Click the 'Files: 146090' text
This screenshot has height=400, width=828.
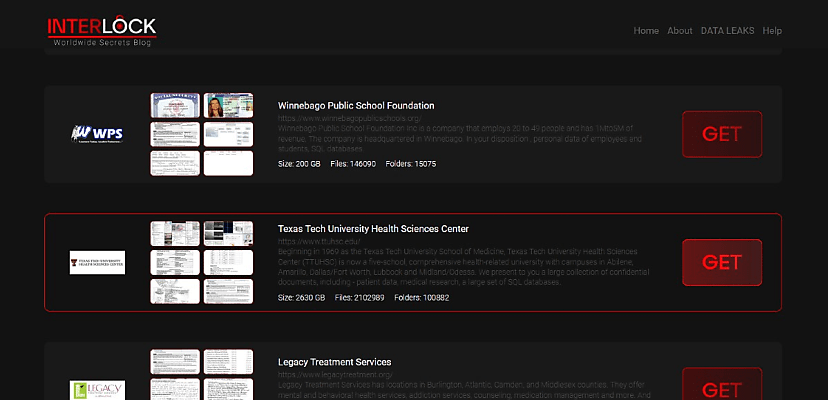pyautogui.click(x=353, y=164)
